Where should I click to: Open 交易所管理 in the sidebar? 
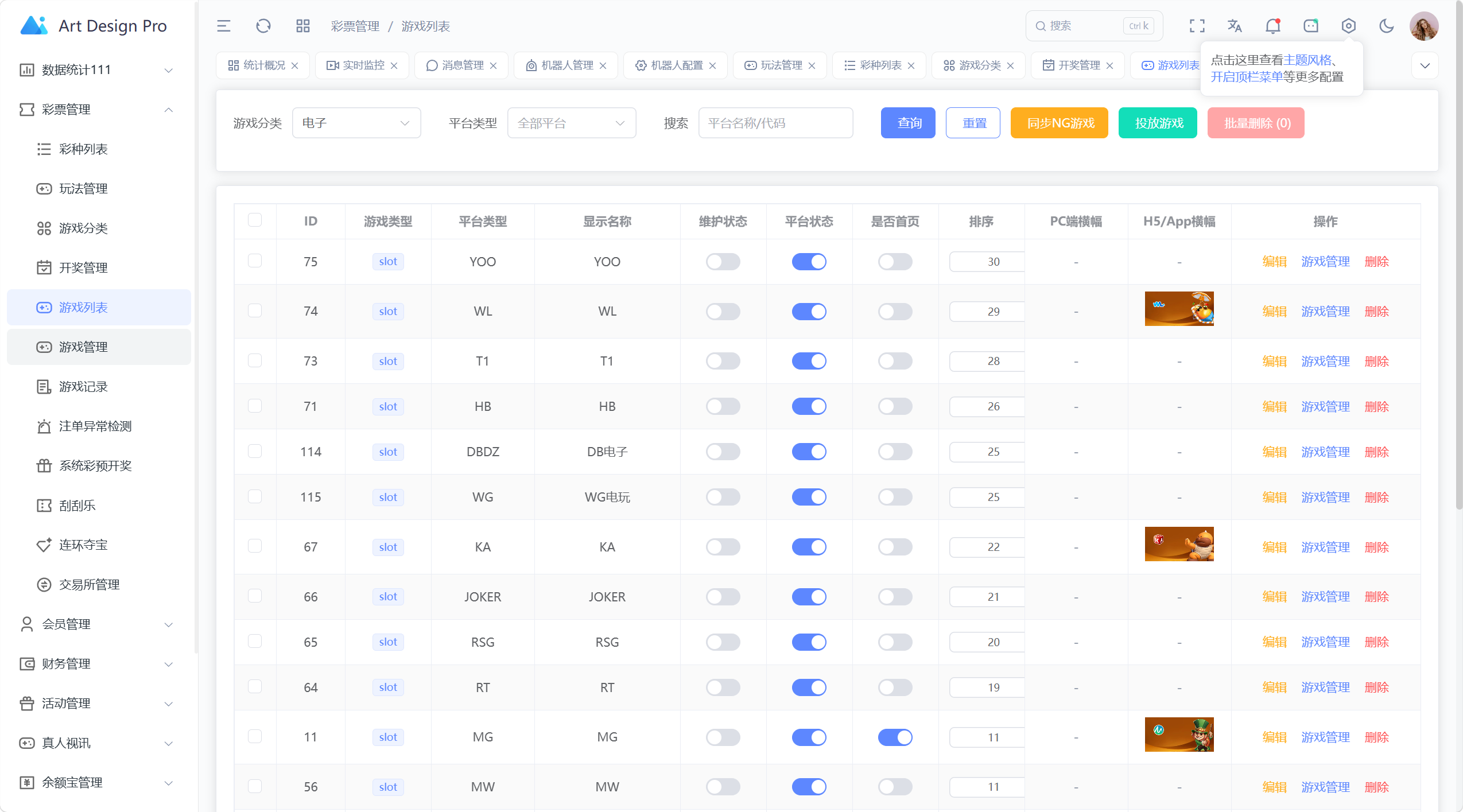99,585
